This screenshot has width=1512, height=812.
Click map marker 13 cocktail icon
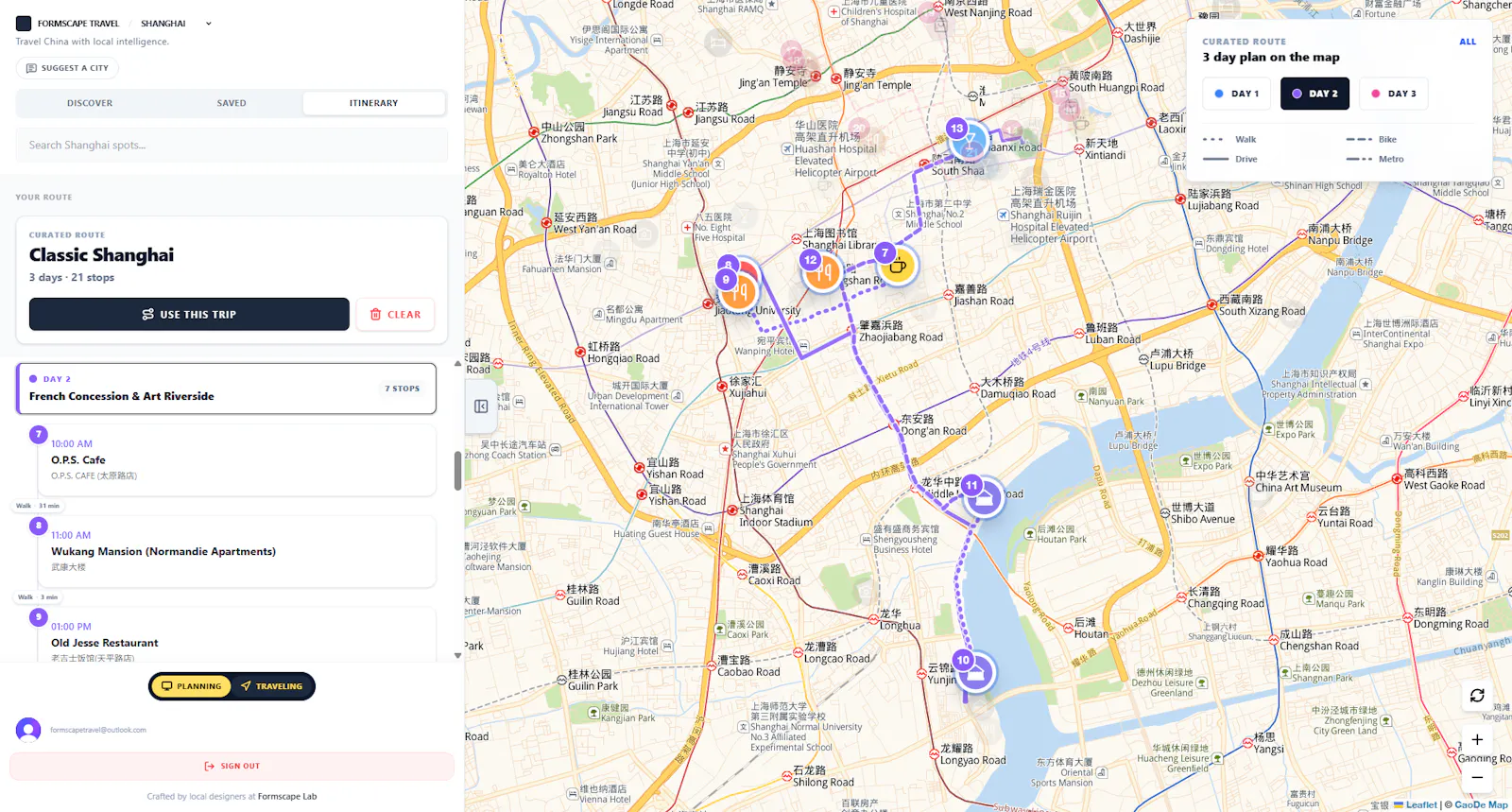969,142
